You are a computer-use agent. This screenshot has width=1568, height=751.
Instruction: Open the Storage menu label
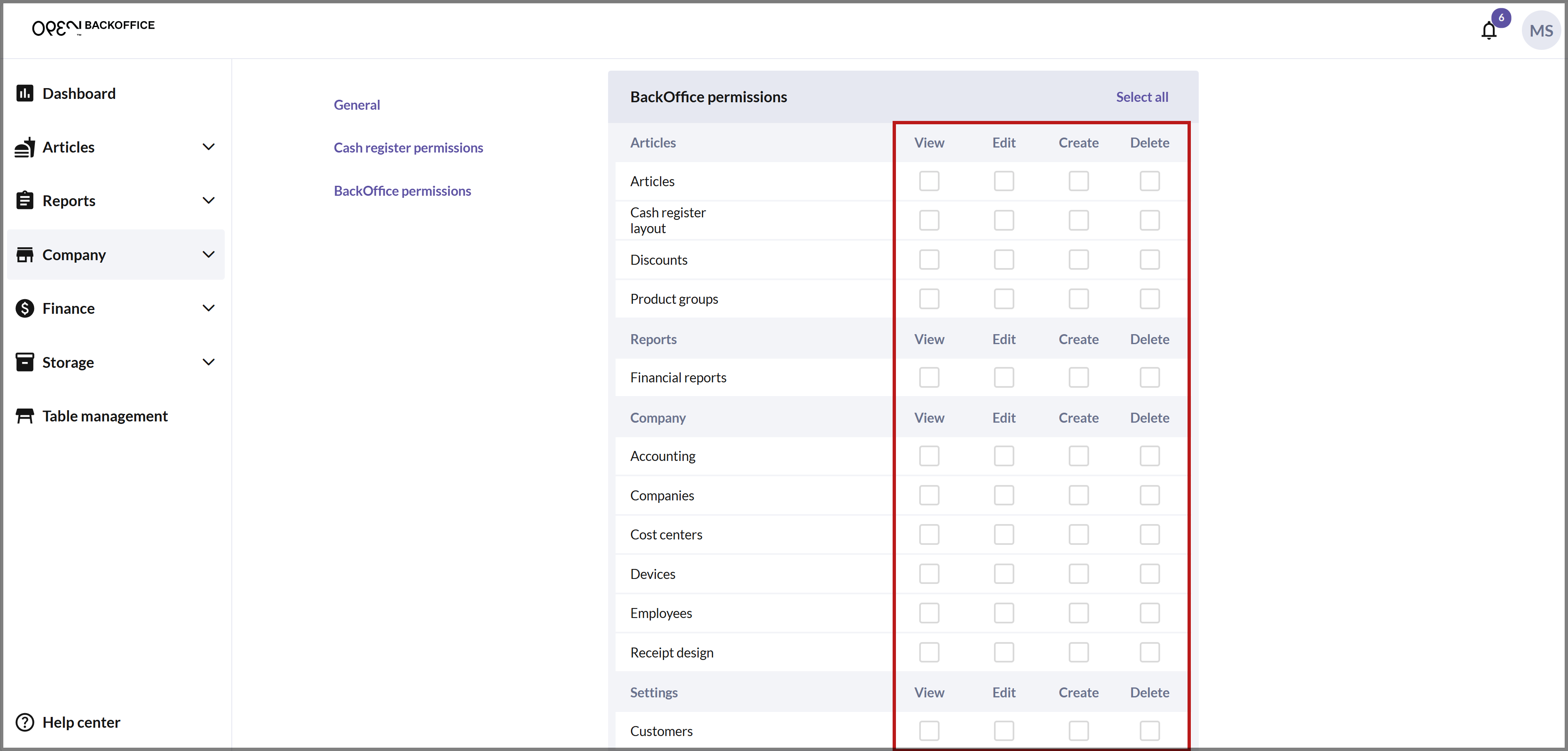tap(68, 362)
